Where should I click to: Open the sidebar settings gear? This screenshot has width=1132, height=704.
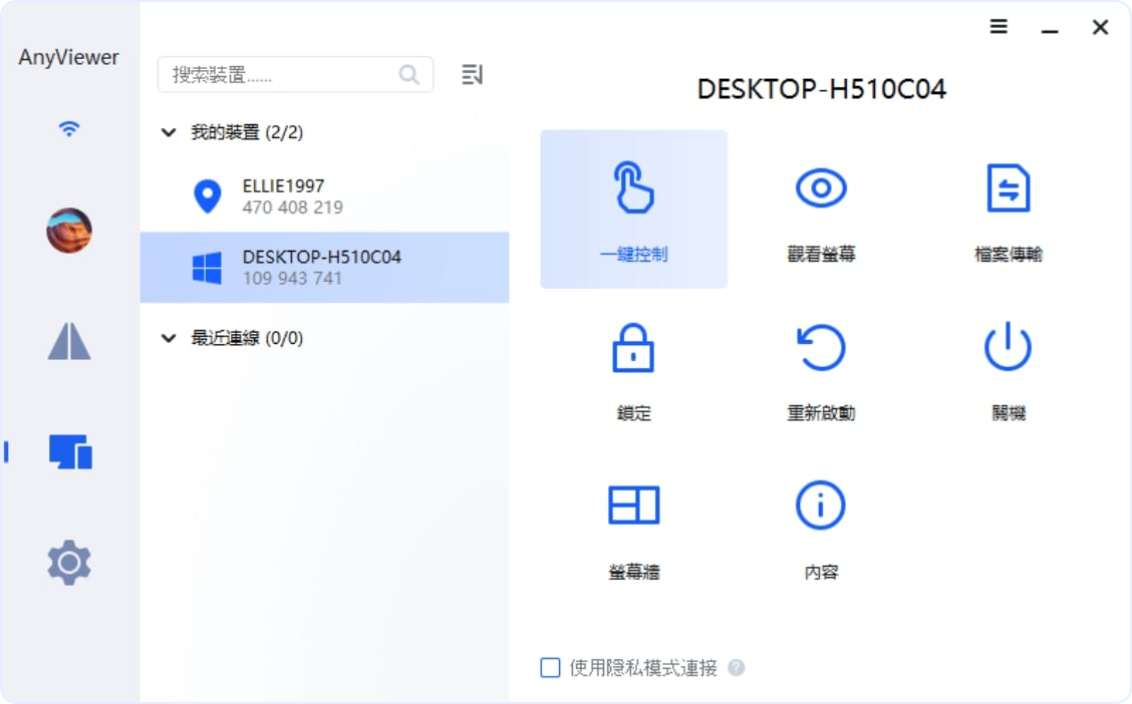69,562
